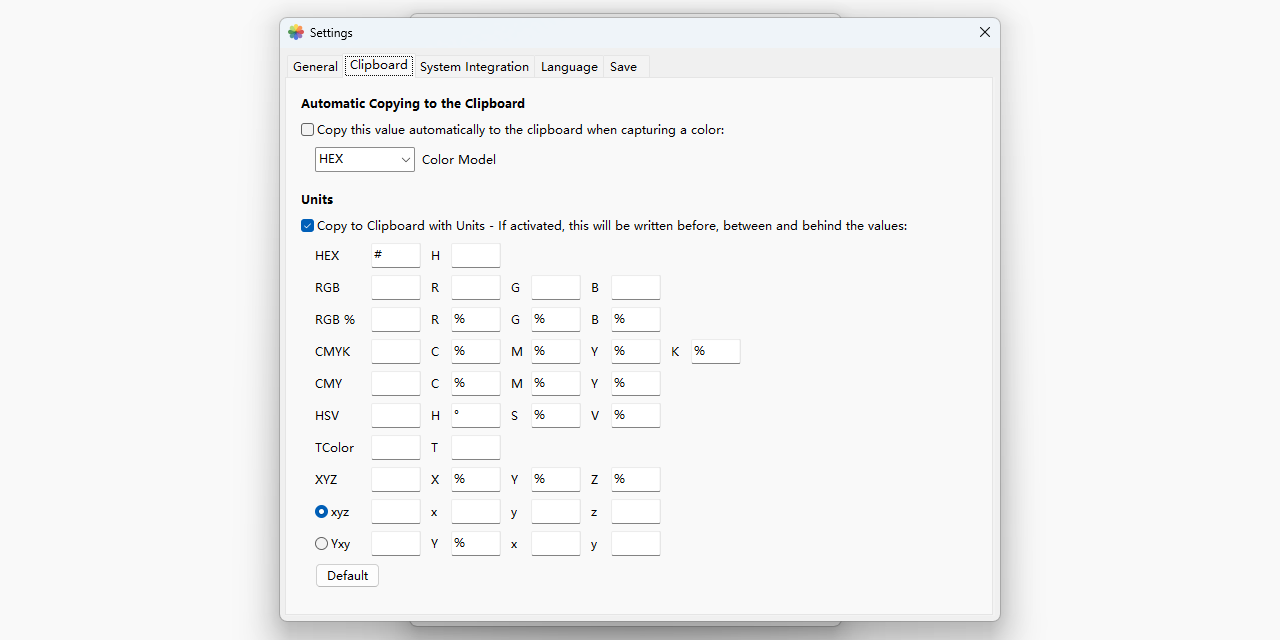Reset units with the Default button
The height and width of the screenshot is (640, 1280).
pyautogui.click(x=347, y=576)
